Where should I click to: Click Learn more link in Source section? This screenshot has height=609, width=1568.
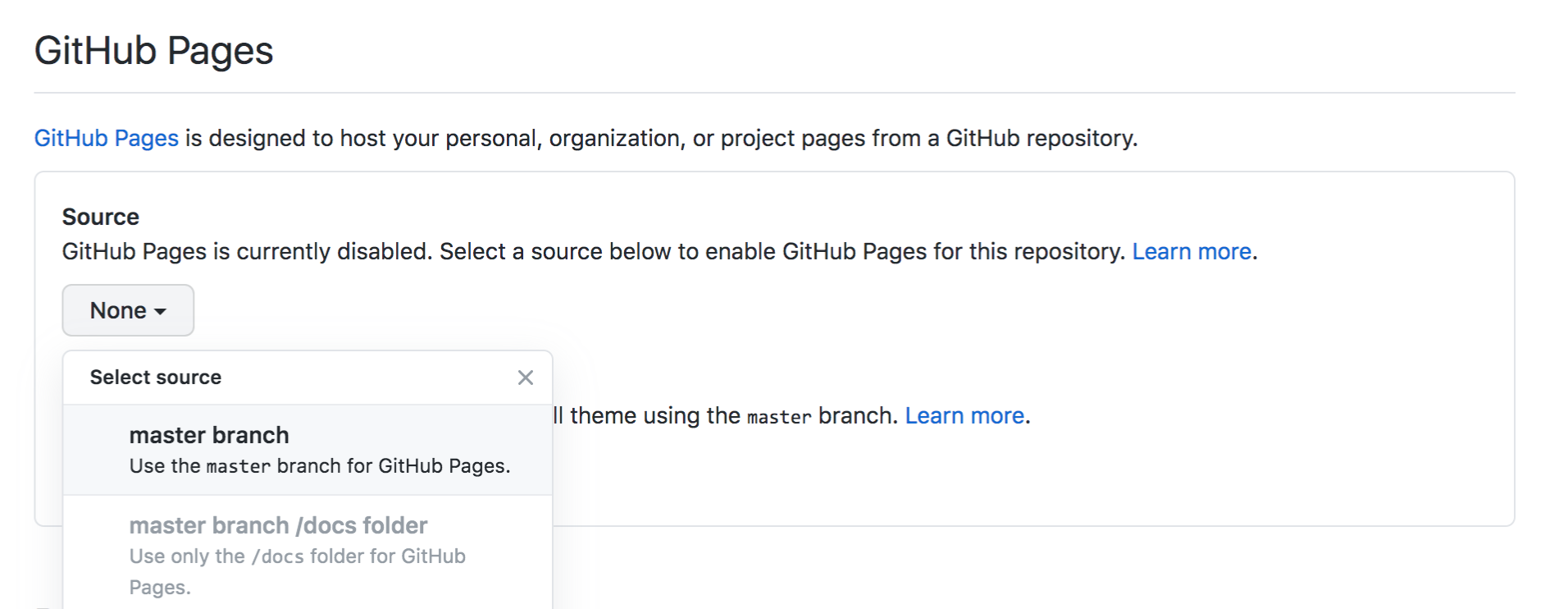pyautogui.click(x=1192, y=251)
